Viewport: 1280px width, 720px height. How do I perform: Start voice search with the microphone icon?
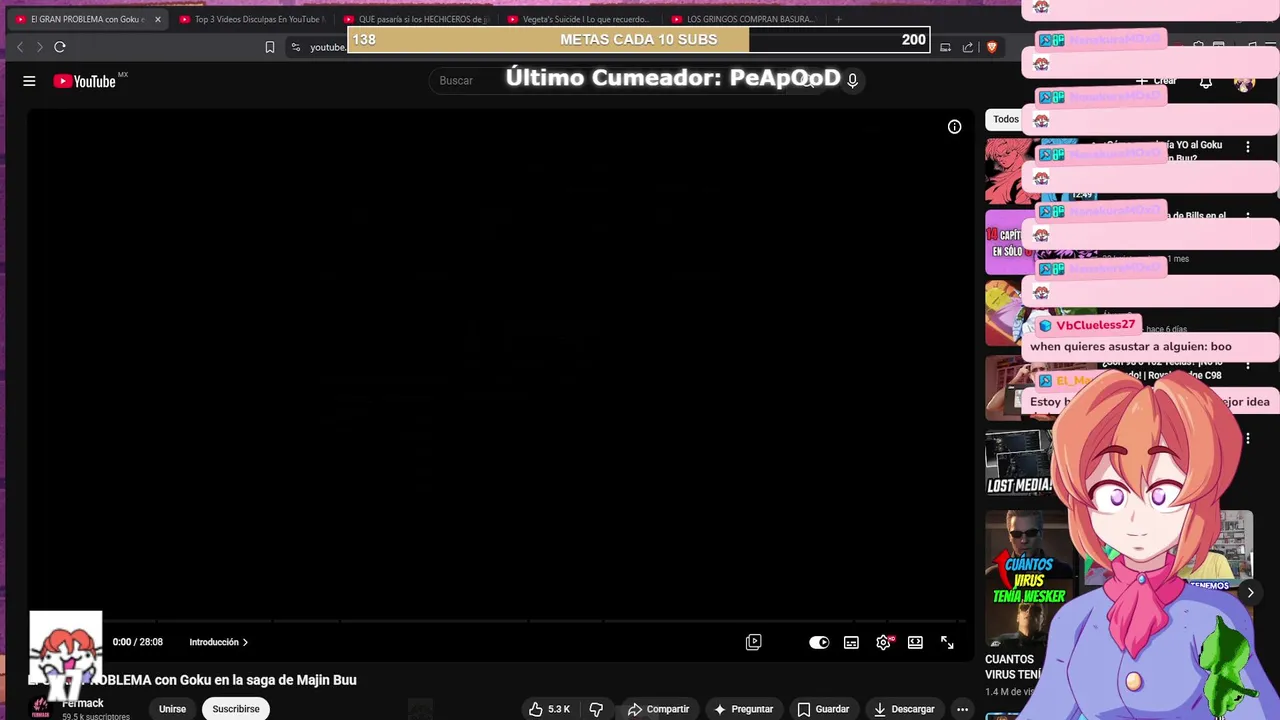coord(852,81)
